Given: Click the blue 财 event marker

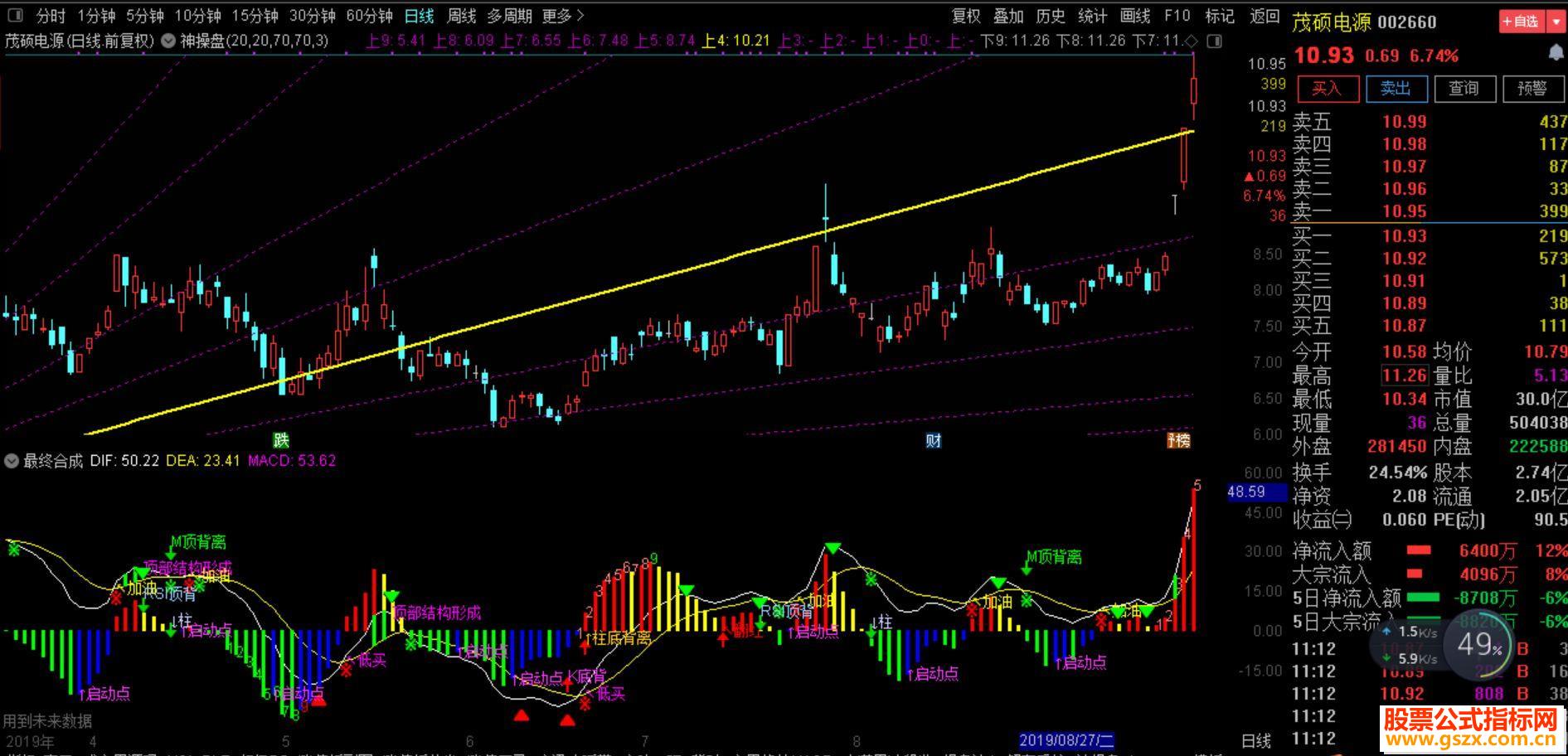Looking at the screenshot, I should (934, 440).
